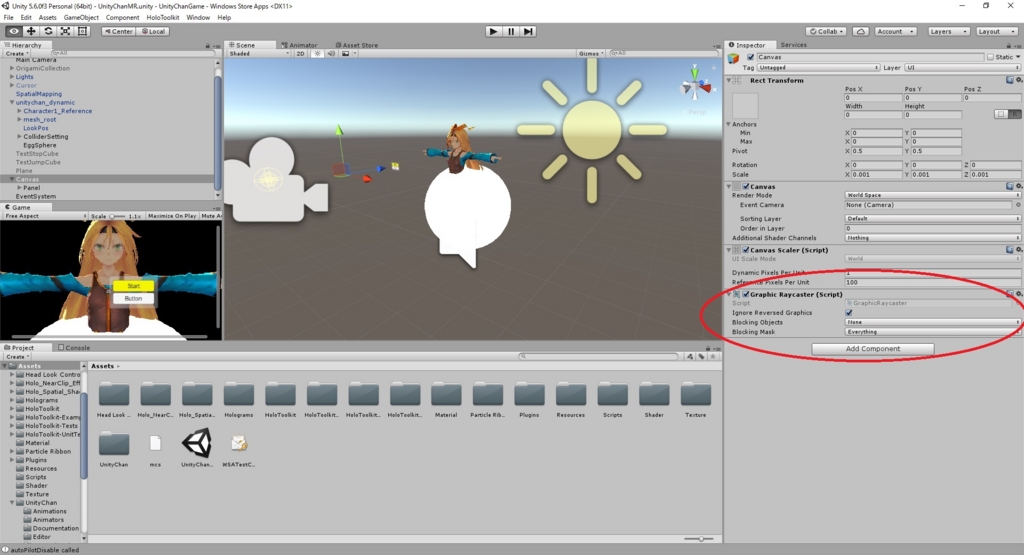Image resolution: width=1024 pixels, height=555 pixels.
Task: Open Rect Transform help book icon
Action: 1010,80
